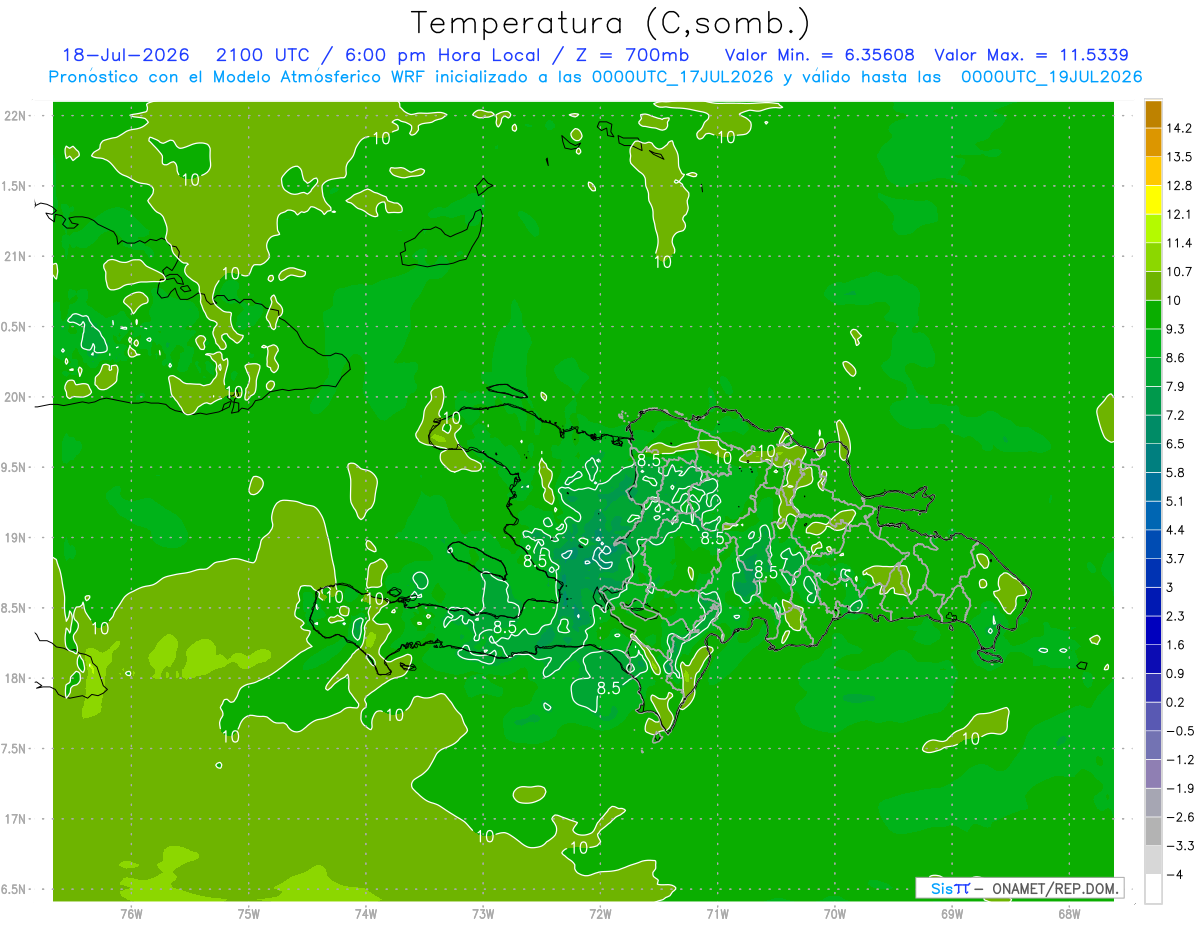Screen dimensions: 1200x927
Task: Pick the purple swatch between -1.9 and -1.2
Action: [1153, 774]
